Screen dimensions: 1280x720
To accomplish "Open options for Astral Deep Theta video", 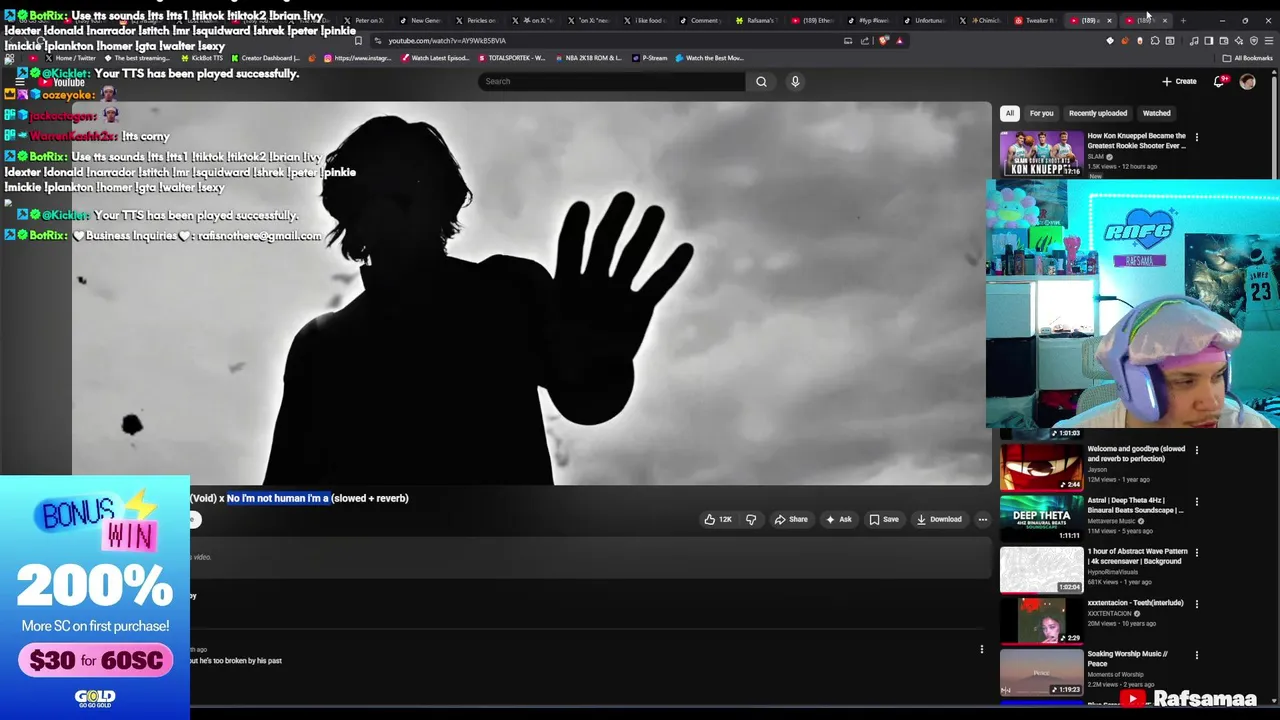I will click(x=1196, y=501).
